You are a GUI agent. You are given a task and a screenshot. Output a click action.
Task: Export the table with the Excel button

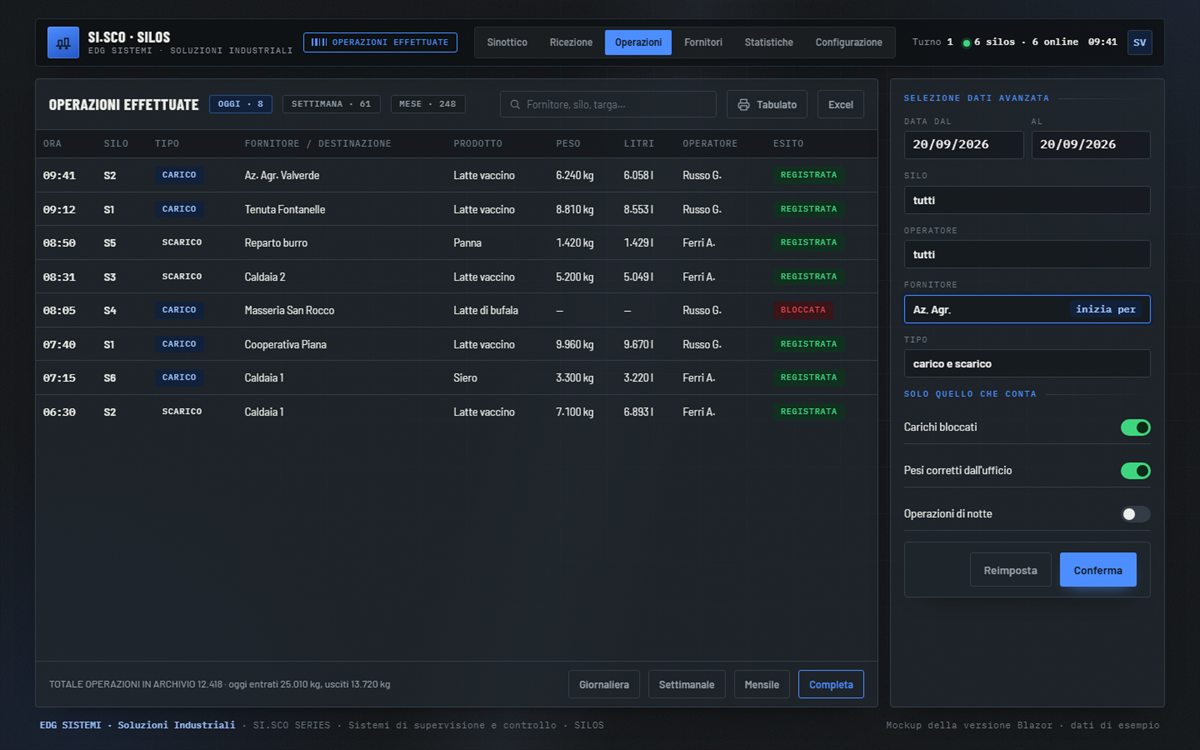(x=841, y=104)
